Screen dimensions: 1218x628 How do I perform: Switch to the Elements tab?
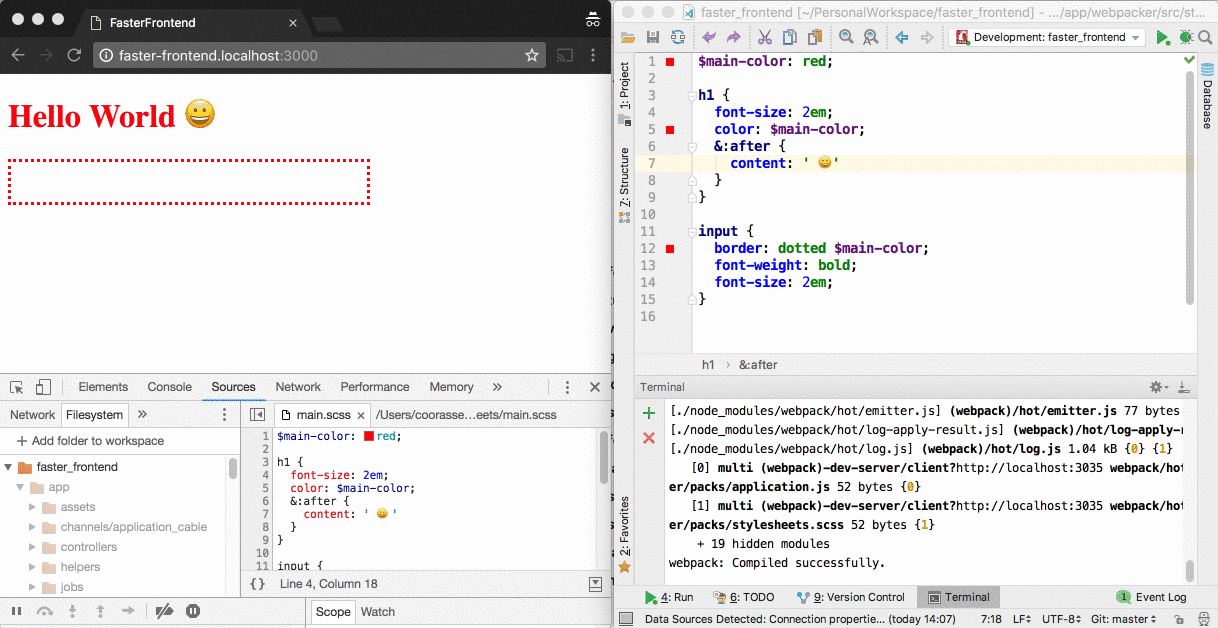[103, 387]
